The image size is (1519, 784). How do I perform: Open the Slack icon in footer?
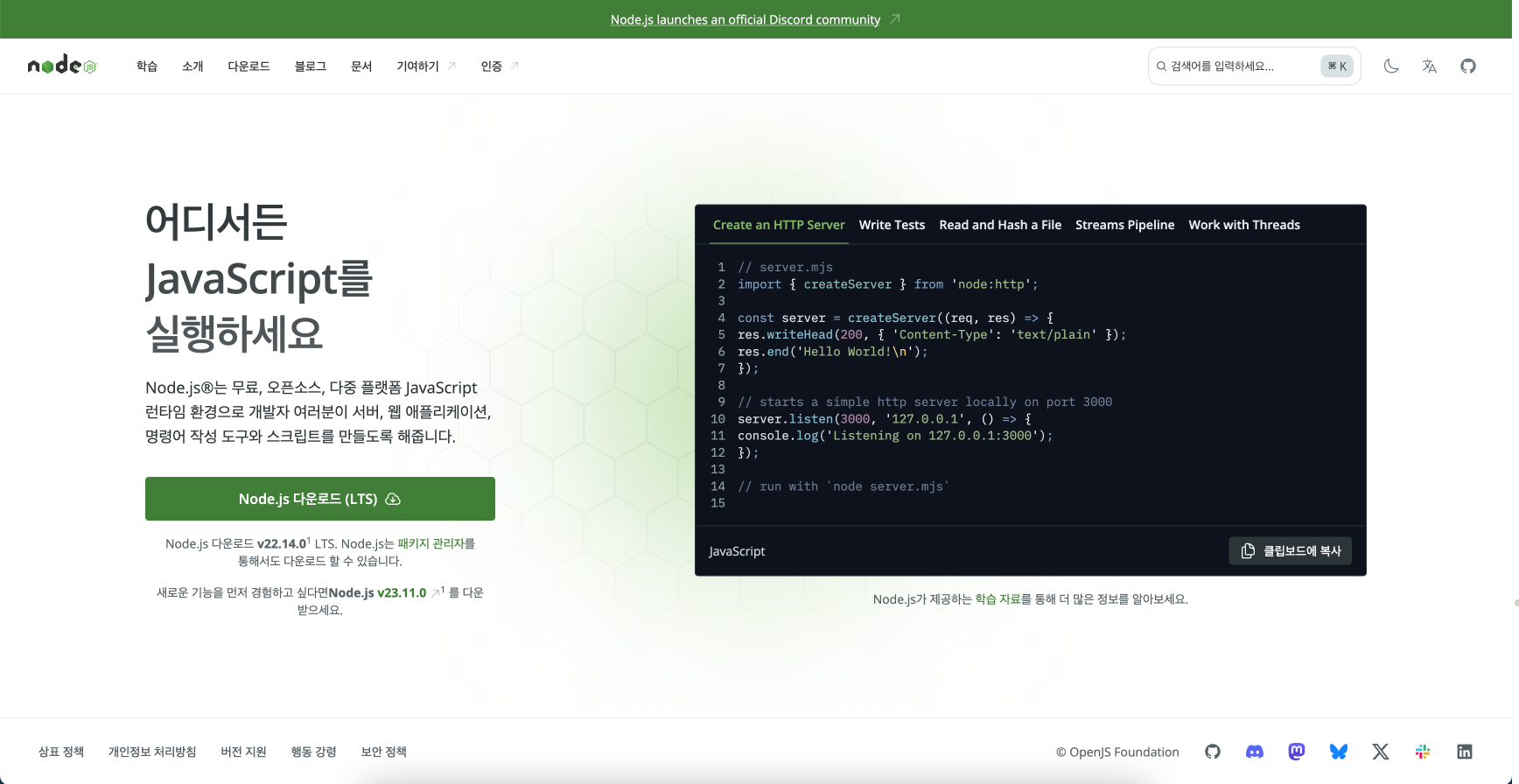point(1423,752)
